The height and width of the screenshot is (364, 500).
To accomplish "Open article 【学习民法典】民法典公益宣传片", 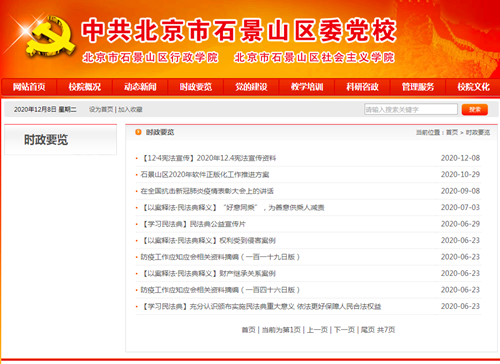I will pyautogui.click(x=193, y=224).
